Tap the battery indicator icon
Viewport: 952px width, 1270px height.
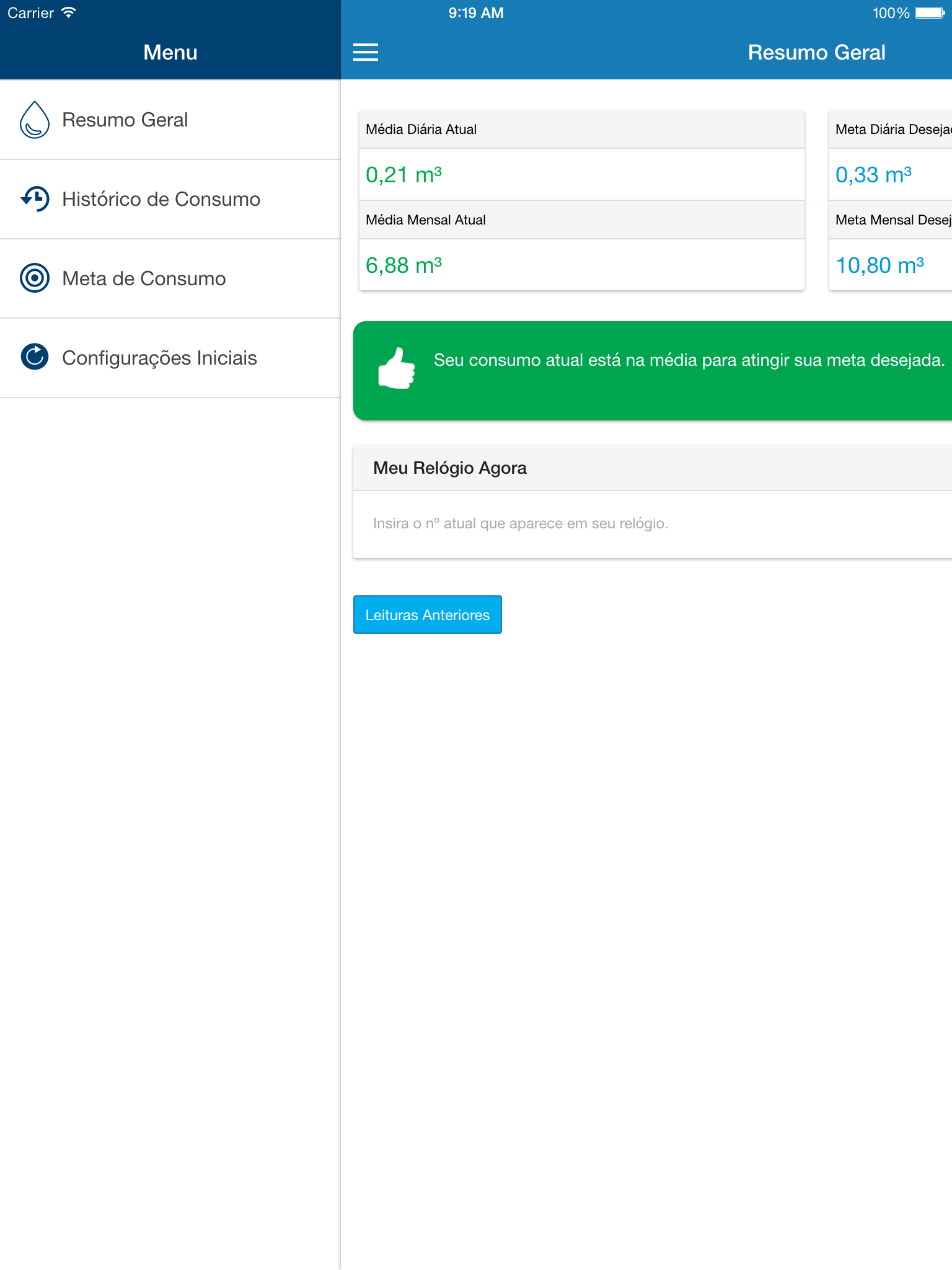click(930, 13)
